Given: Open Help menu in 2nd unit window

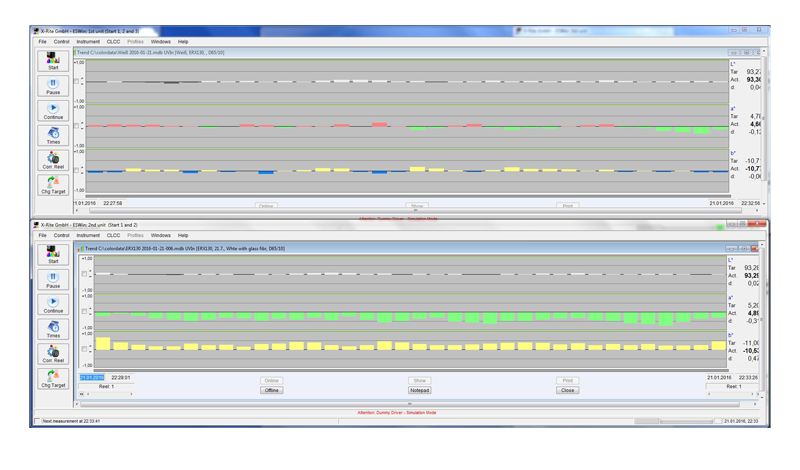Looking at the screenshot, I should pyautogui.click(x=183, y=236).
